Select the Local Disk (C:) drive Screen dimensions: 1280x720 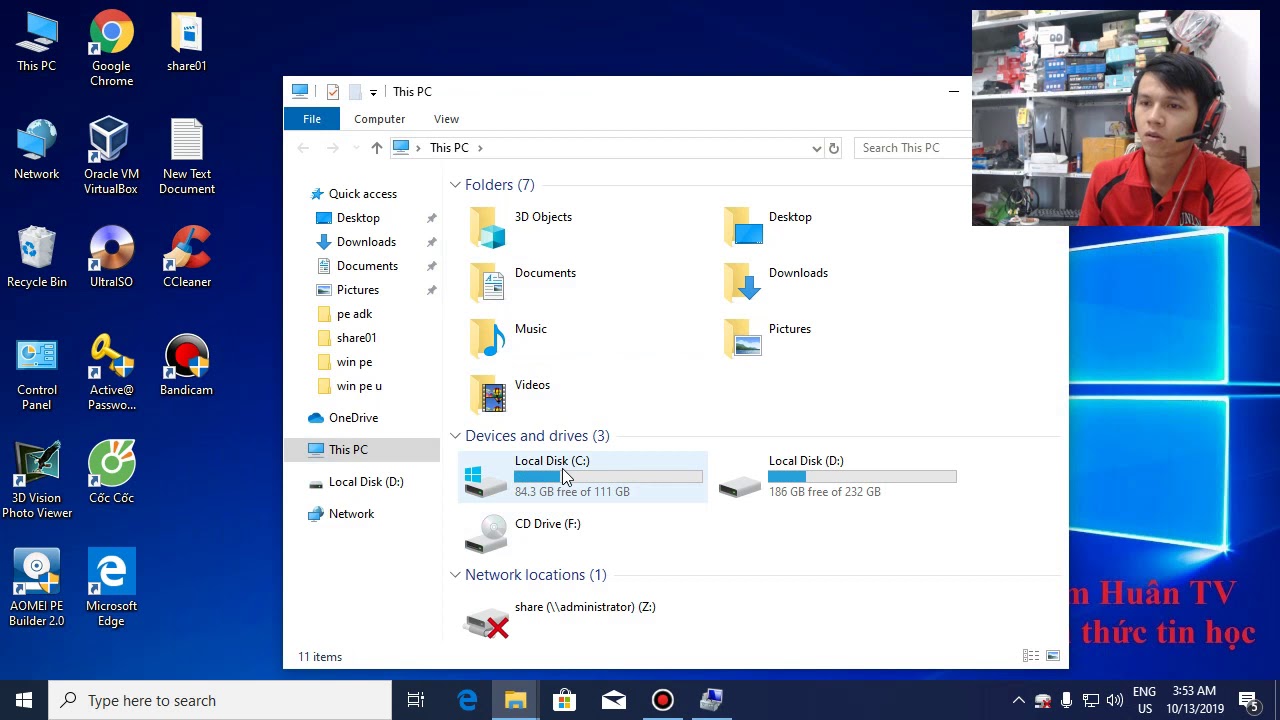coord(583,477)
